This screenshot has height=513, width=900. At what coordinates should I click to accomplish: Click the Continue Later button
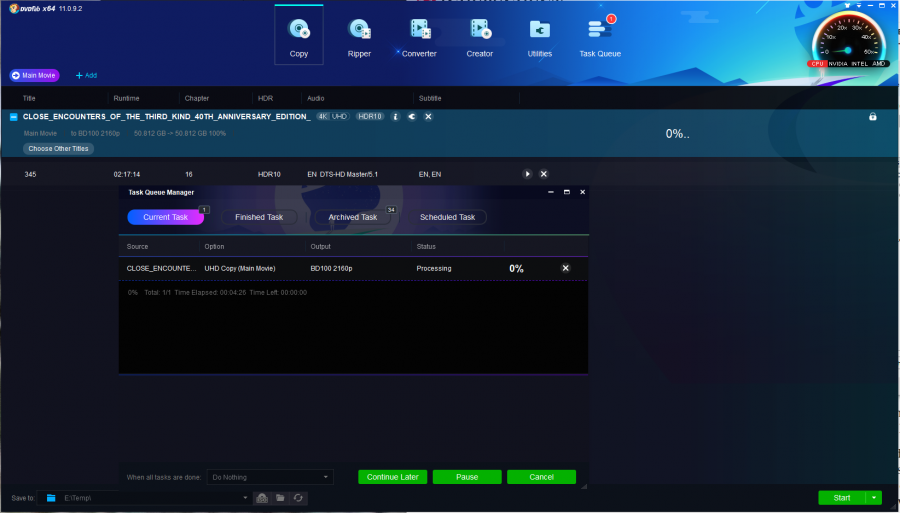click(393, 477)
